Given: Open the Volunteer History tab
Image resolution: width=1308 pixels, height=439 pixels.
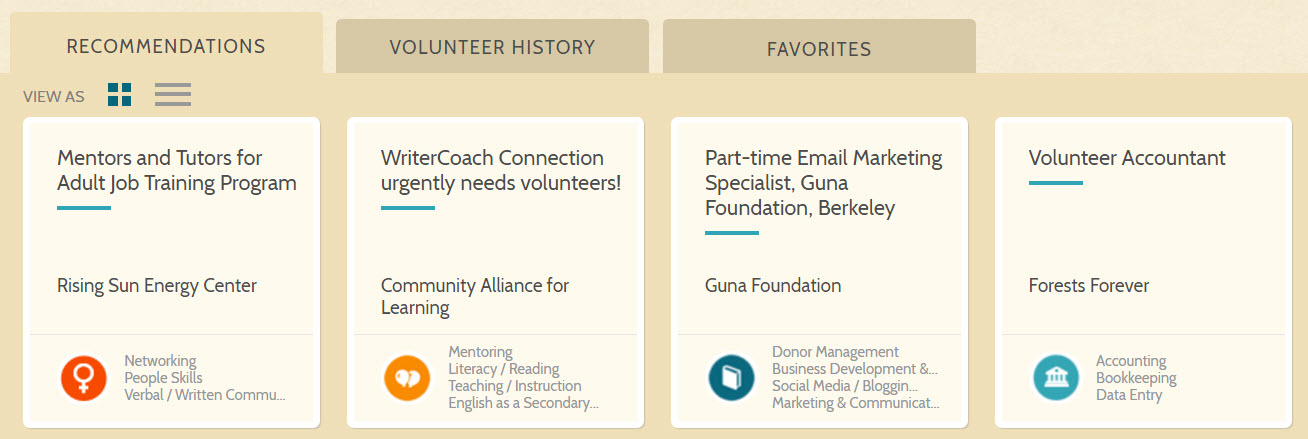Looking at the screenshot, I should (492, 47).
